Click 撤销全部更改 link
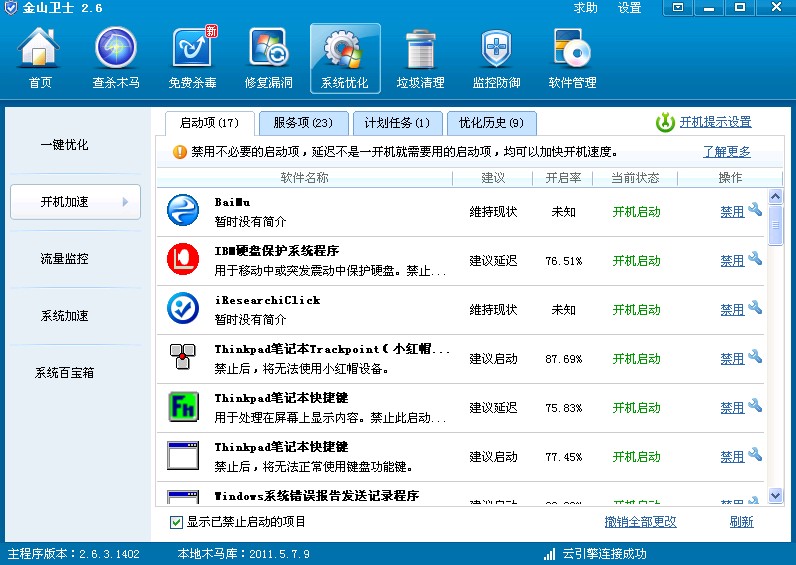The width and height of the screenshot is (796, 565). [x=640, y=522]
